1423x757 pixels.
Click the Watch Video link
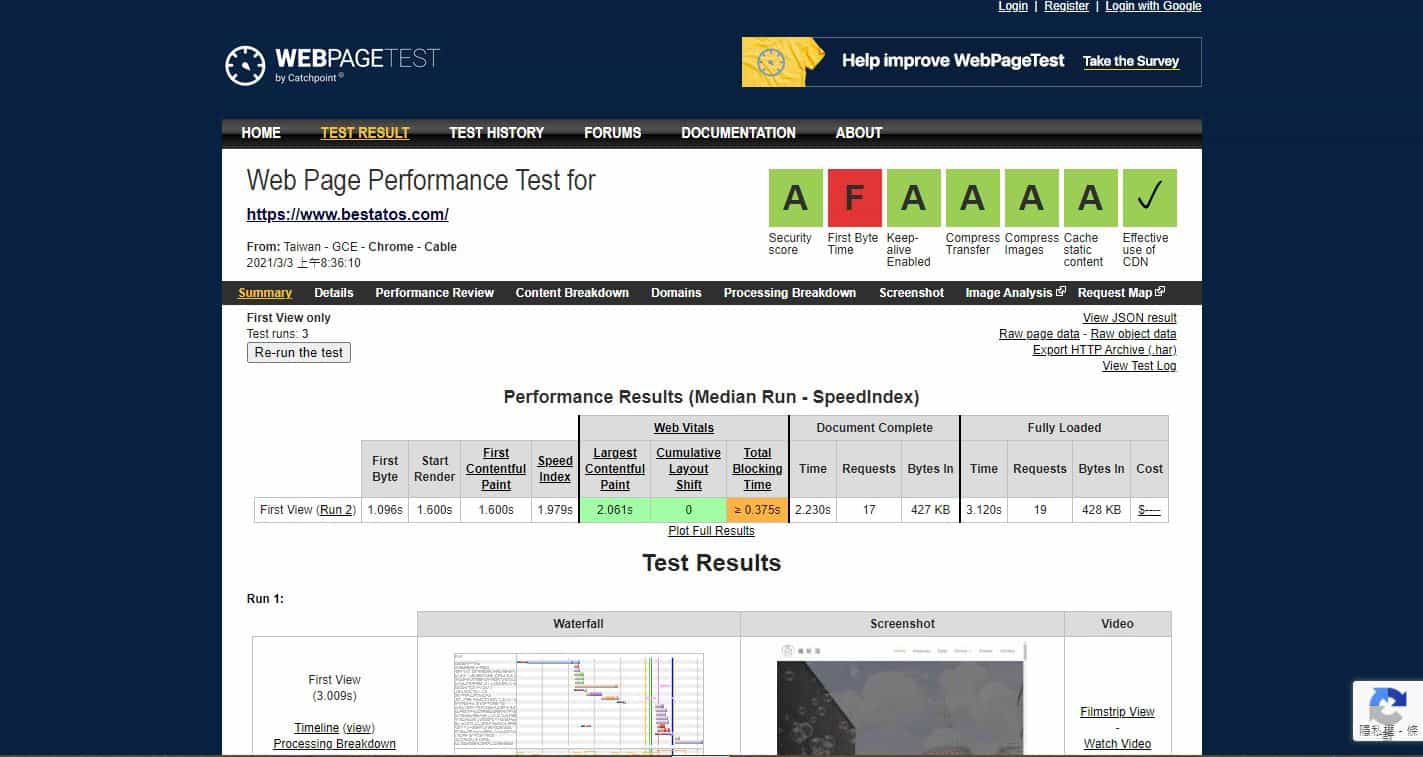pyautogui.click(x=1117, y=744)
